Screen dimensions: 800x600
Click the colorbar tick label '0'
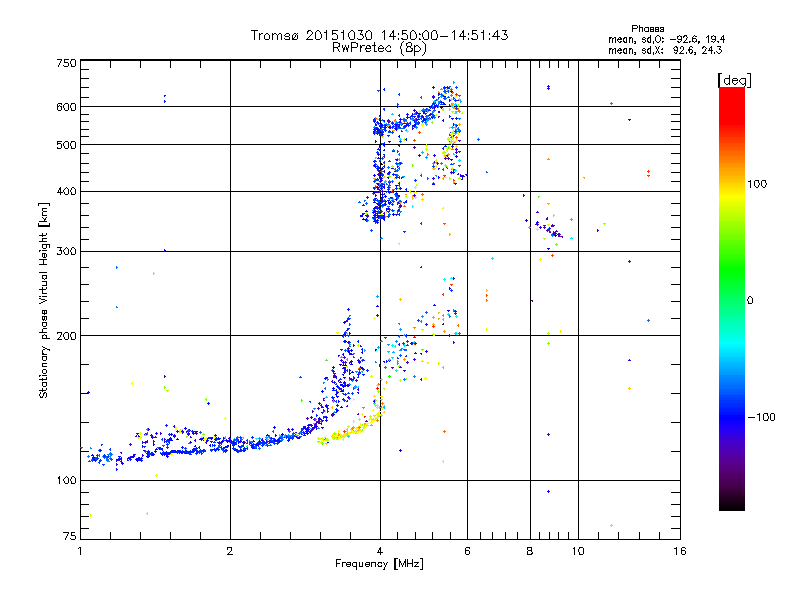click(x=750, y=301)
